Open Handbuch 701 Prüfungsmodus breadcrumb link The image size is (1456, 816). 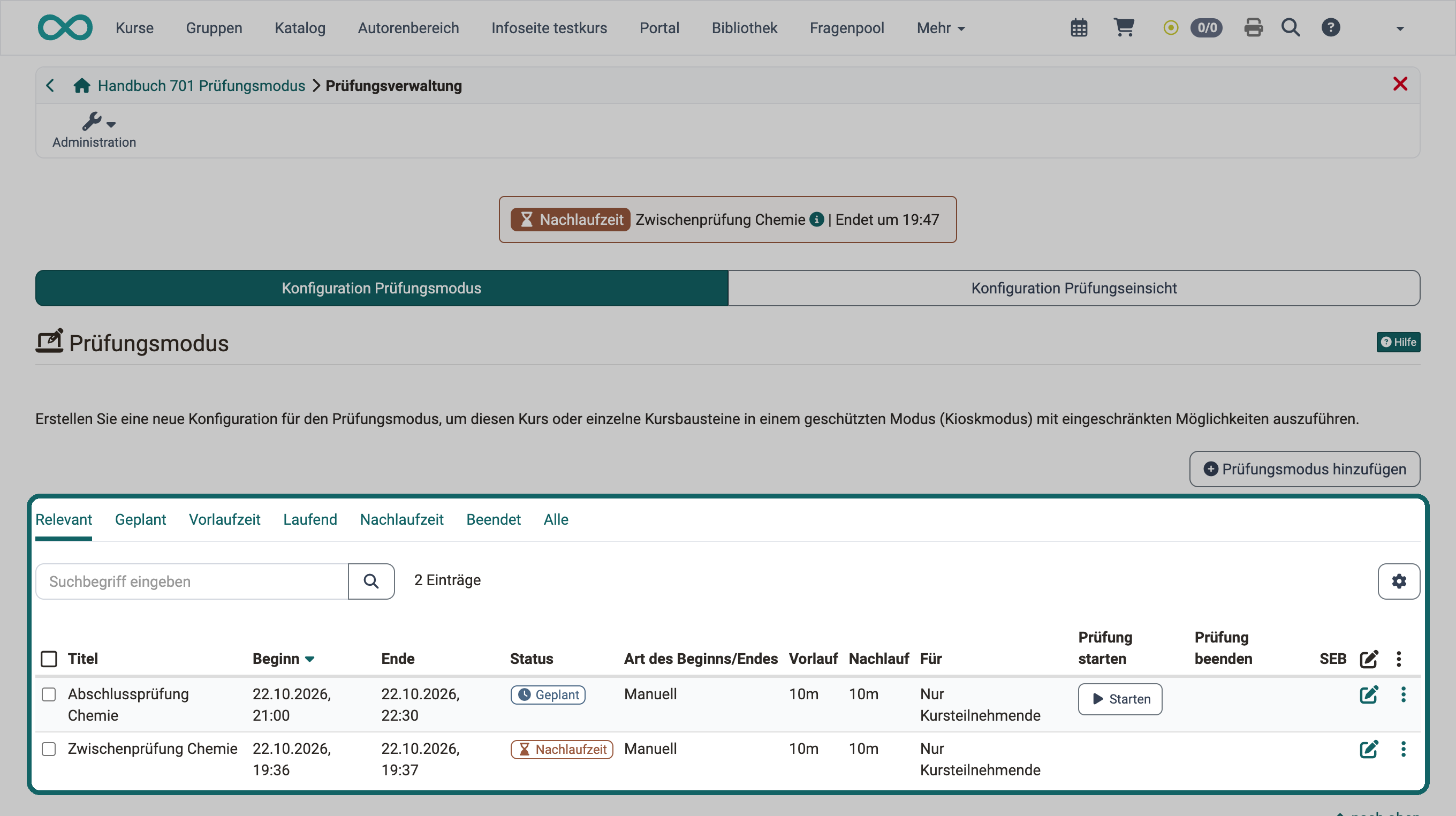tap(201, 85)
